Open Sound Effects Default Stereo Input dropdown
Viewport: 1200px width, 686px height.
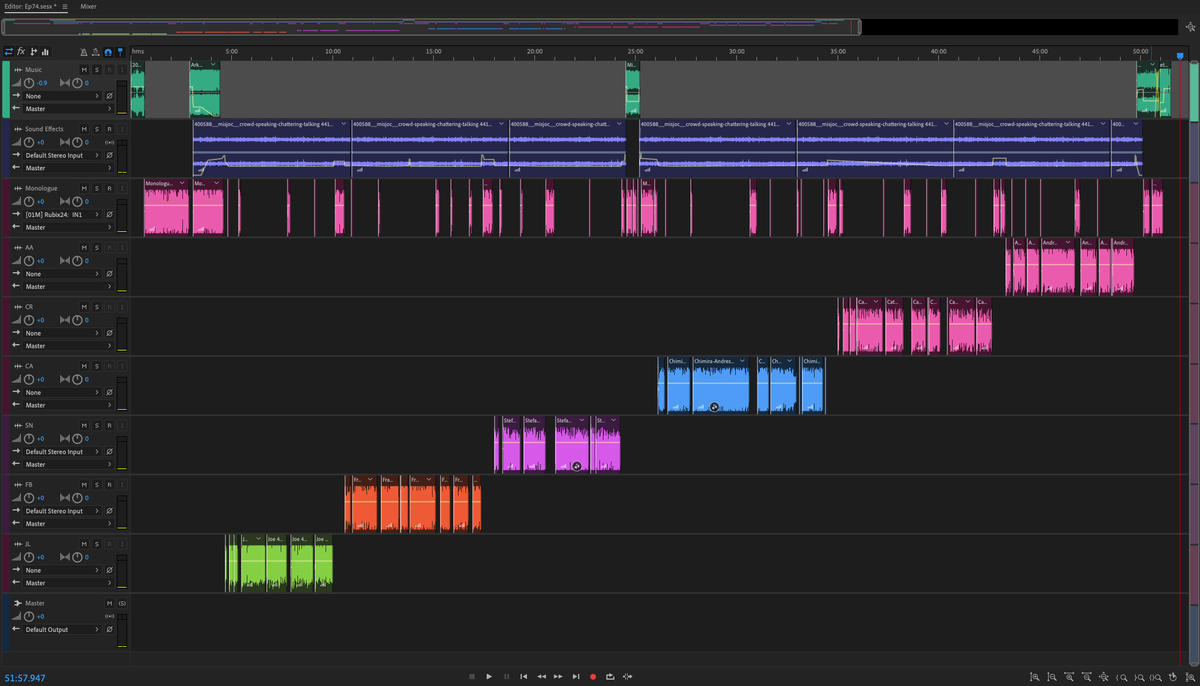[61, 155]
